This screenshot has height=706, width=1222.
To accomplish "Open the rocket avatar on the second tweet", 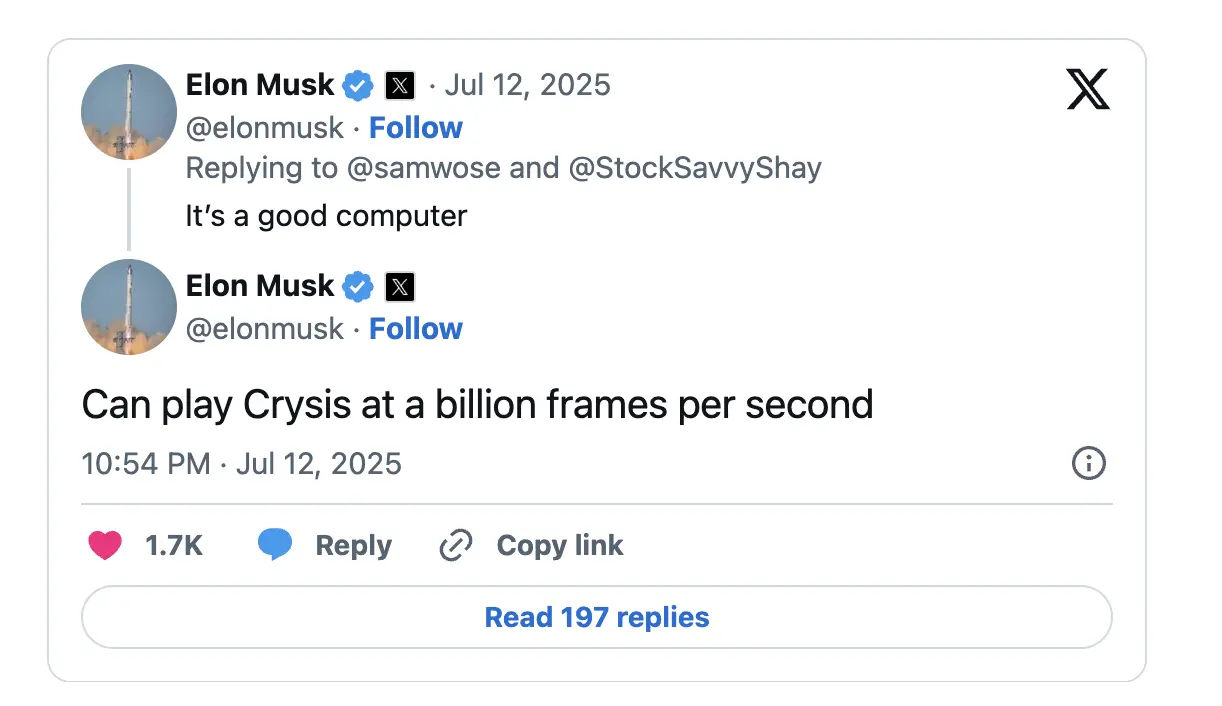I will pyautogui.click(x=128, y=307).
